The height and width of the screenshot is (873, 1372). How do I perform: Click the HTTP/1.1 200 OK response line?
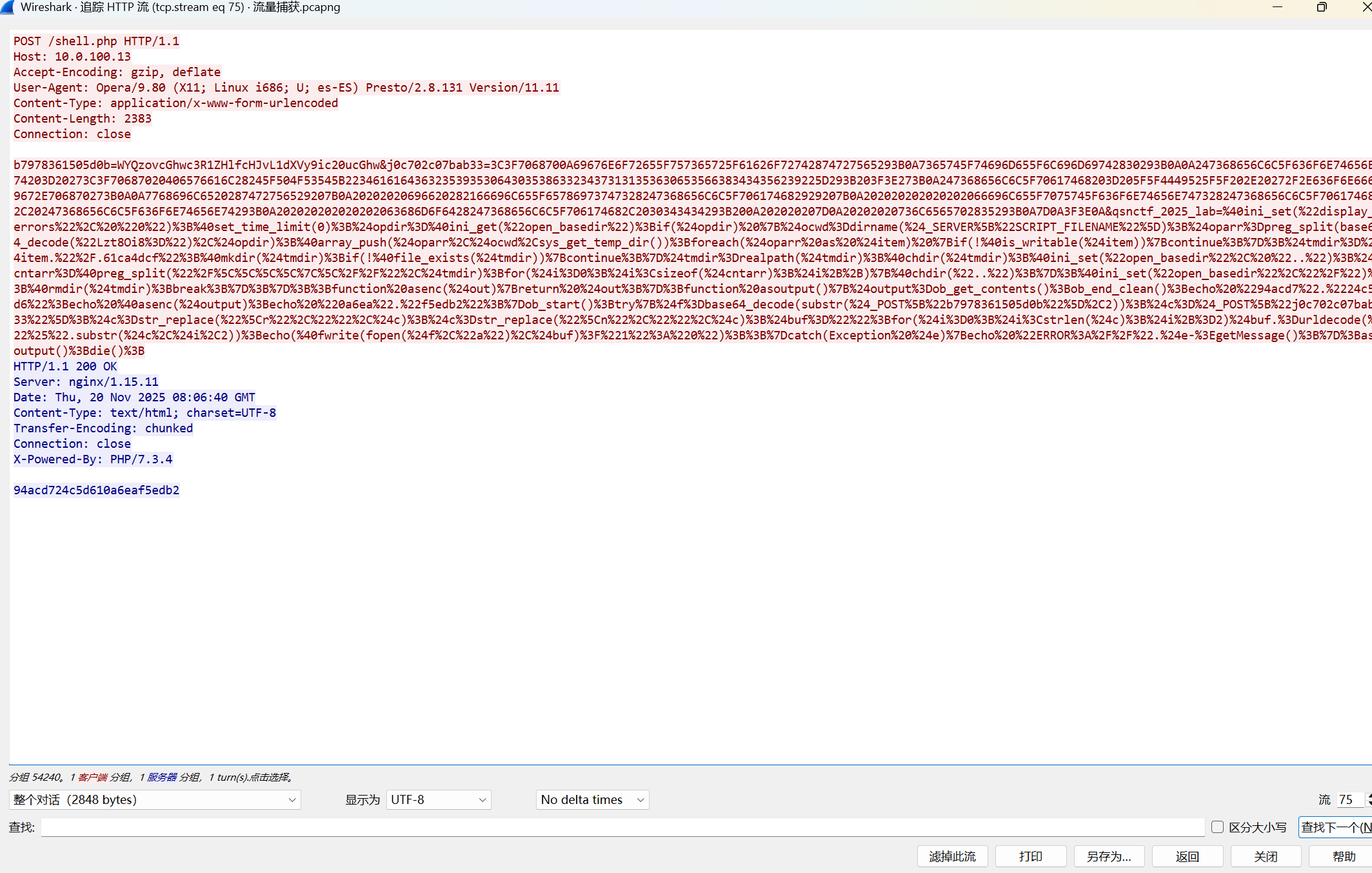[65, 366]
